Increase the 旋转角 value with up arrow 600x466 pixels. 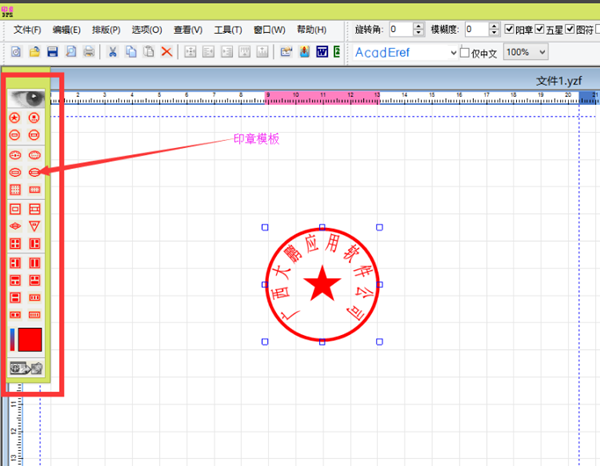tap(419, 26)
